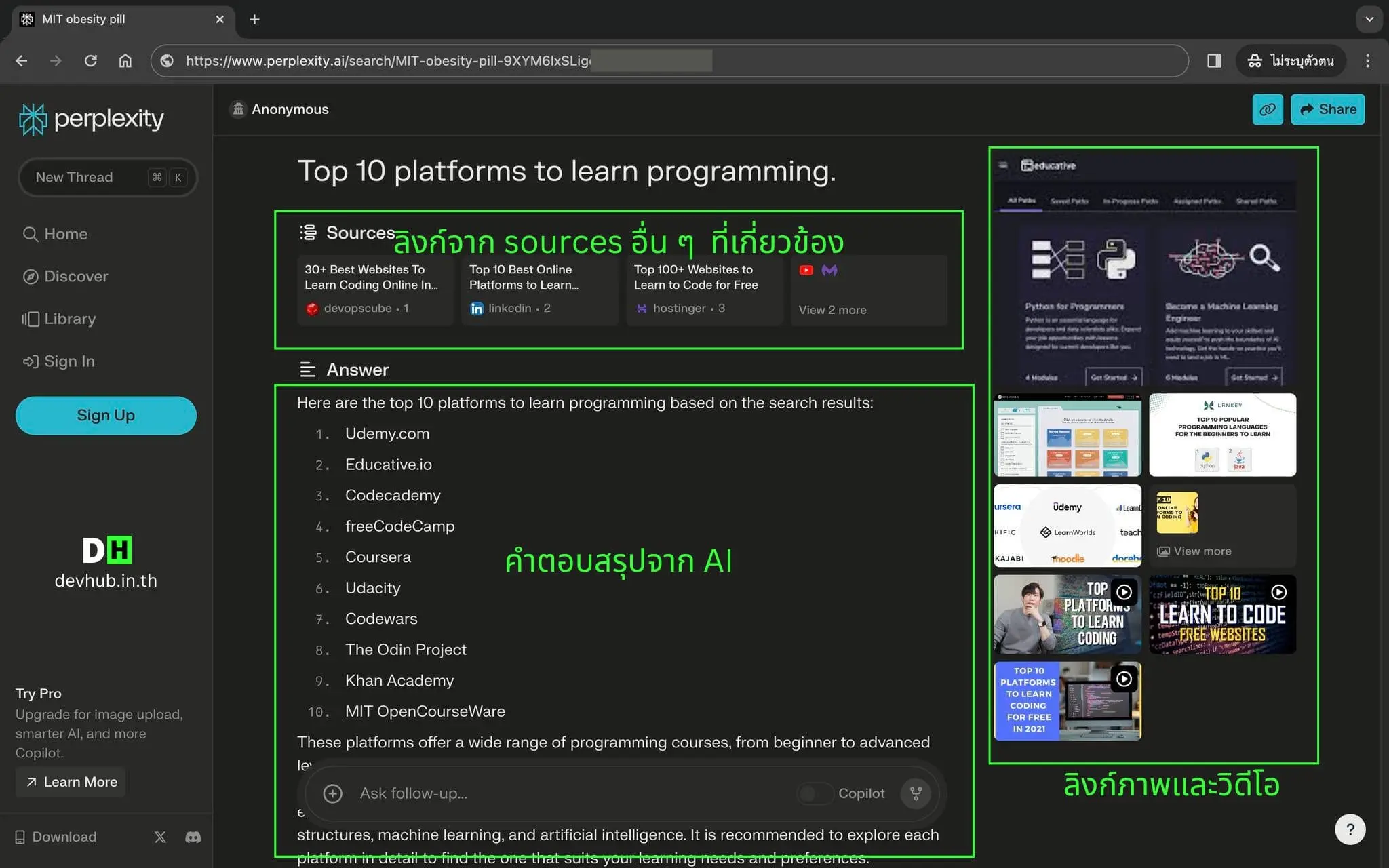Click the incognito profile button
Viewport: 1389px width, 868px height.
pyautogui.click(x=1291, y=61)
